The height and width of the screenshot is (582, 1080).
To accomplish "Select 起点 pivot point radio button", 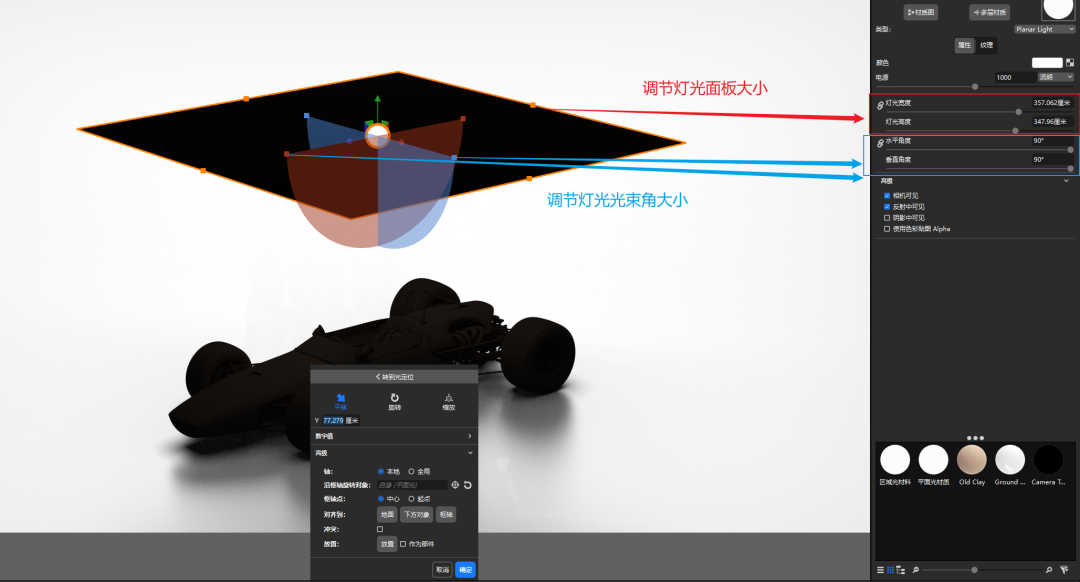I will pyautogui.click(x=411, y=499).
